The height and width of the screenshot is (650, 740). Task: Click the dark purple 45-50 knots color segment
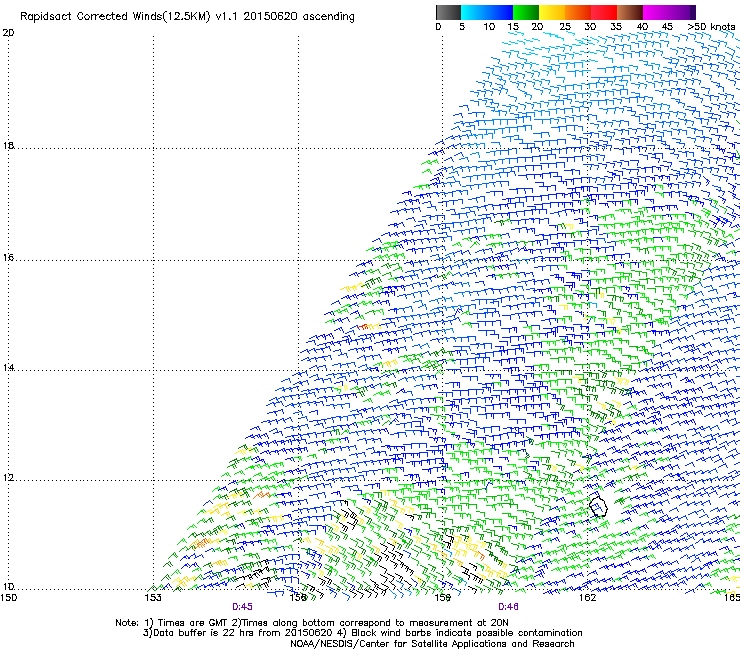[682, 12]
